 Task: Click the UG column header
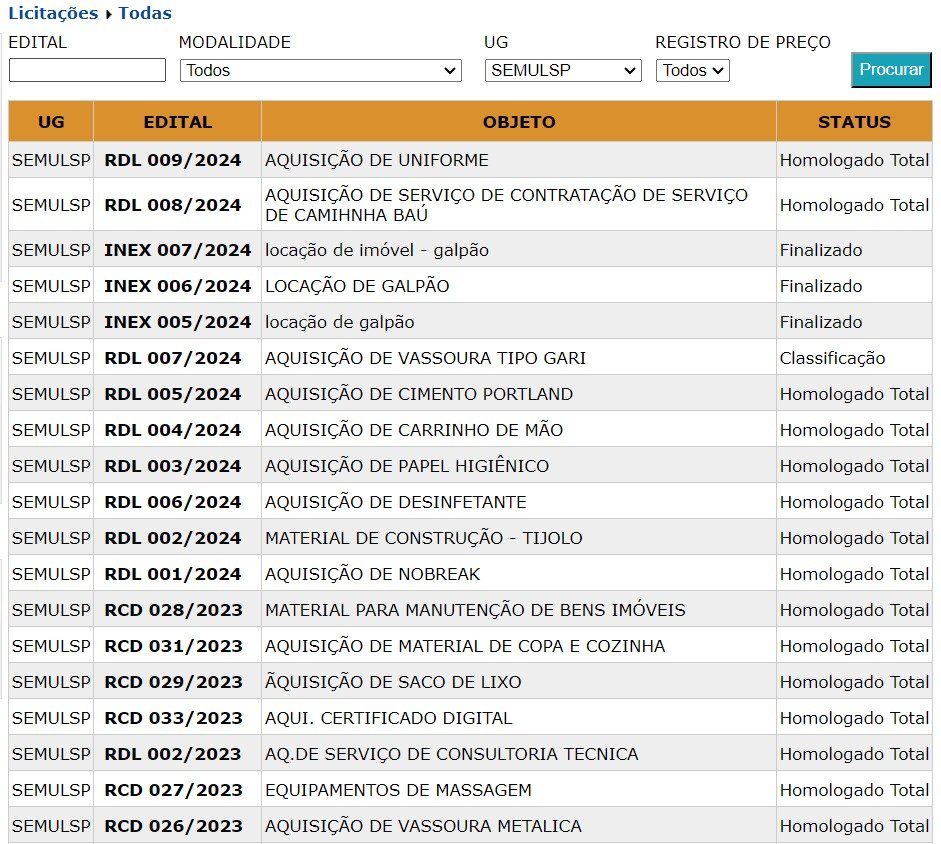[x=51, y=122]
